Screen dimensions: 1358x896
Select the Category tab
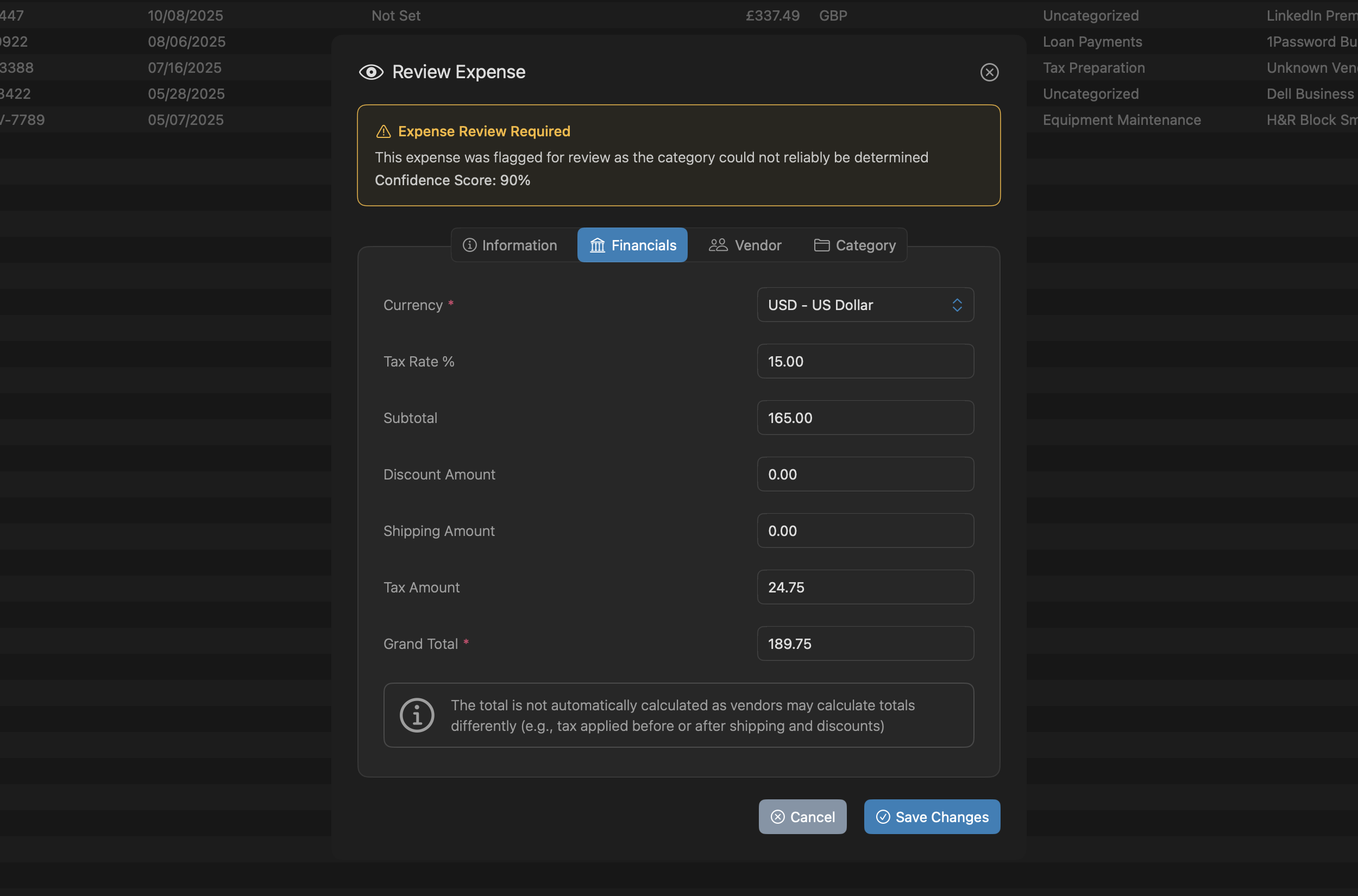coord(854,245)
